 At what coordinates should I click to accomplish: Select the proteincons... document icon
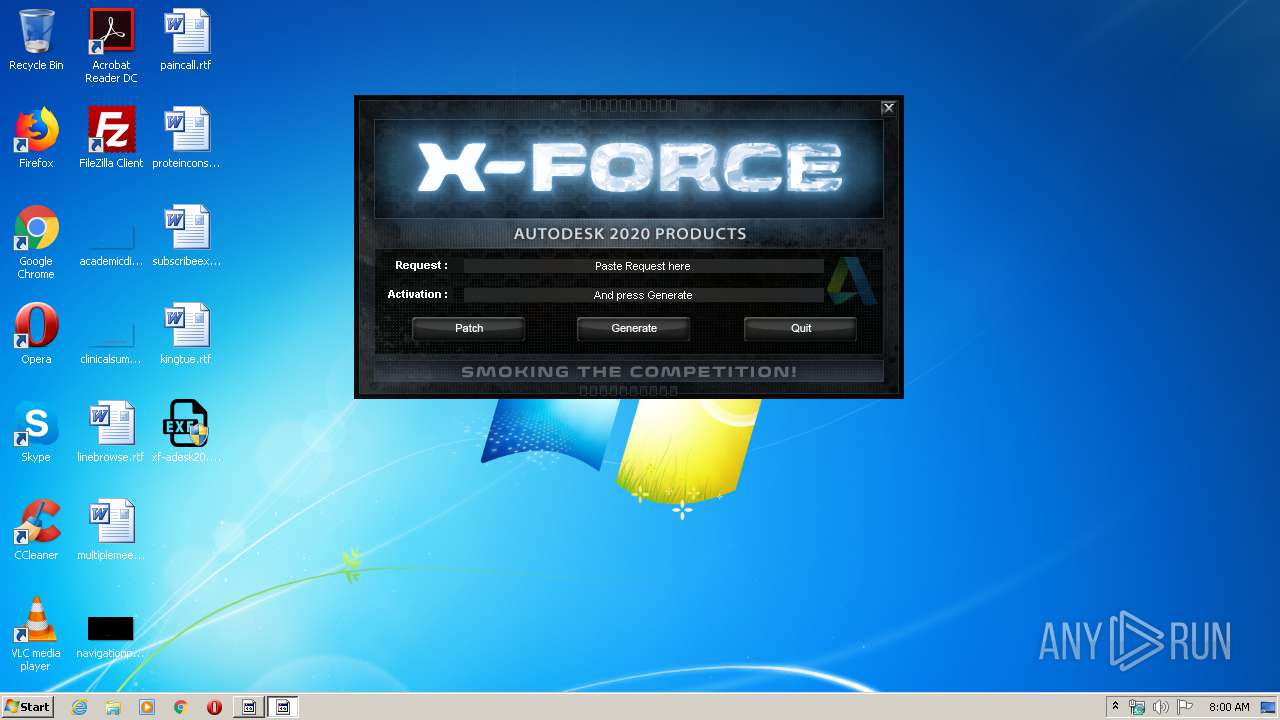click(x=186, y=138)
